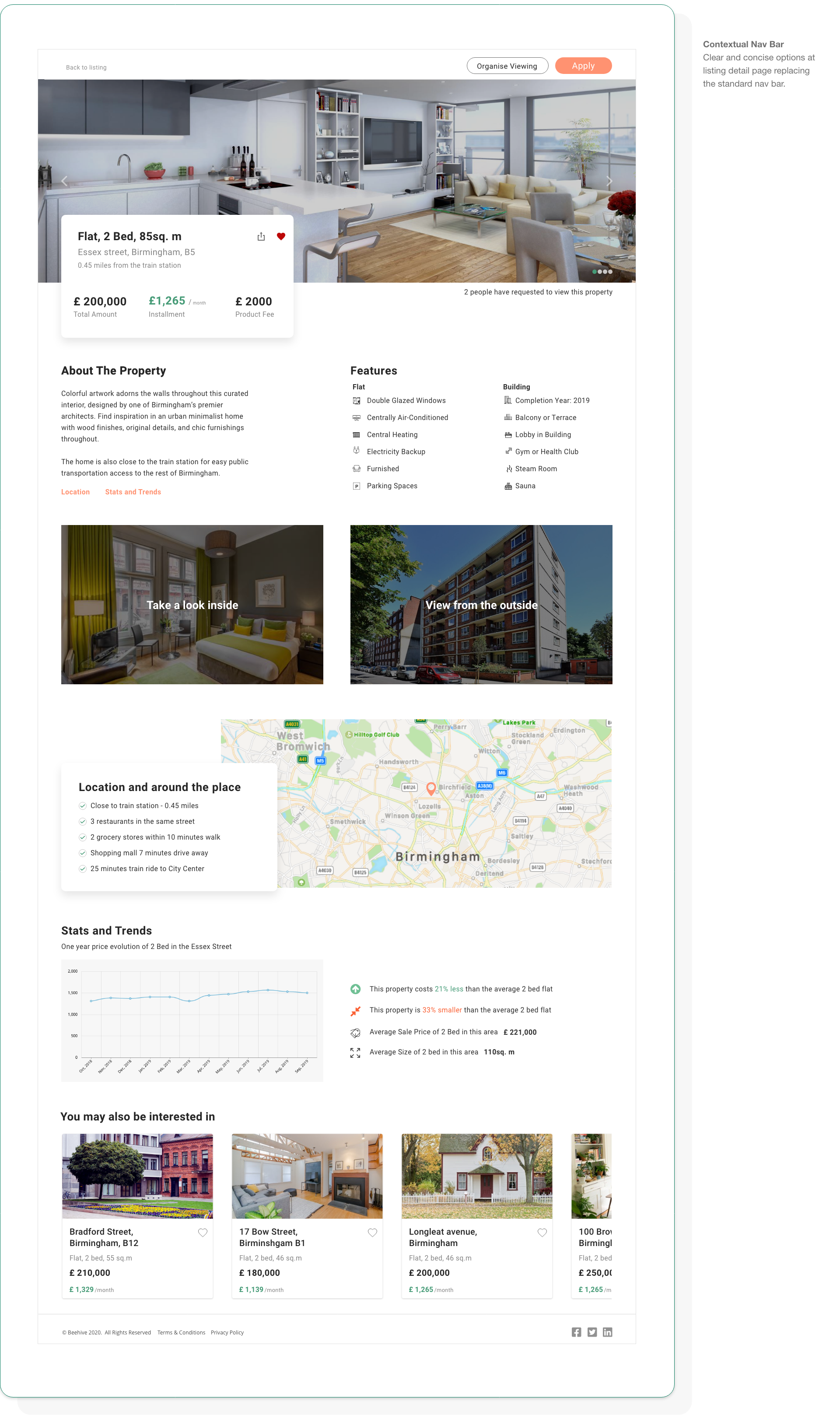Open the Twitter icon in footer
The width and height of the screenshot is (840, 1425).
click(592, 1332)
